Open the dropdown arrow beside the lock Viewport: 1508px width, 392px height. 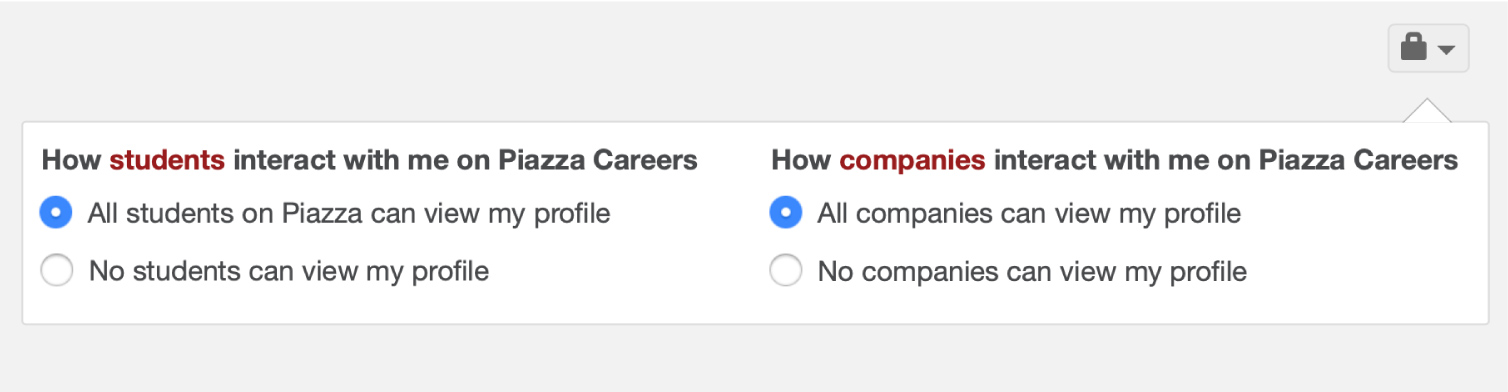[x=1446, y=50]
